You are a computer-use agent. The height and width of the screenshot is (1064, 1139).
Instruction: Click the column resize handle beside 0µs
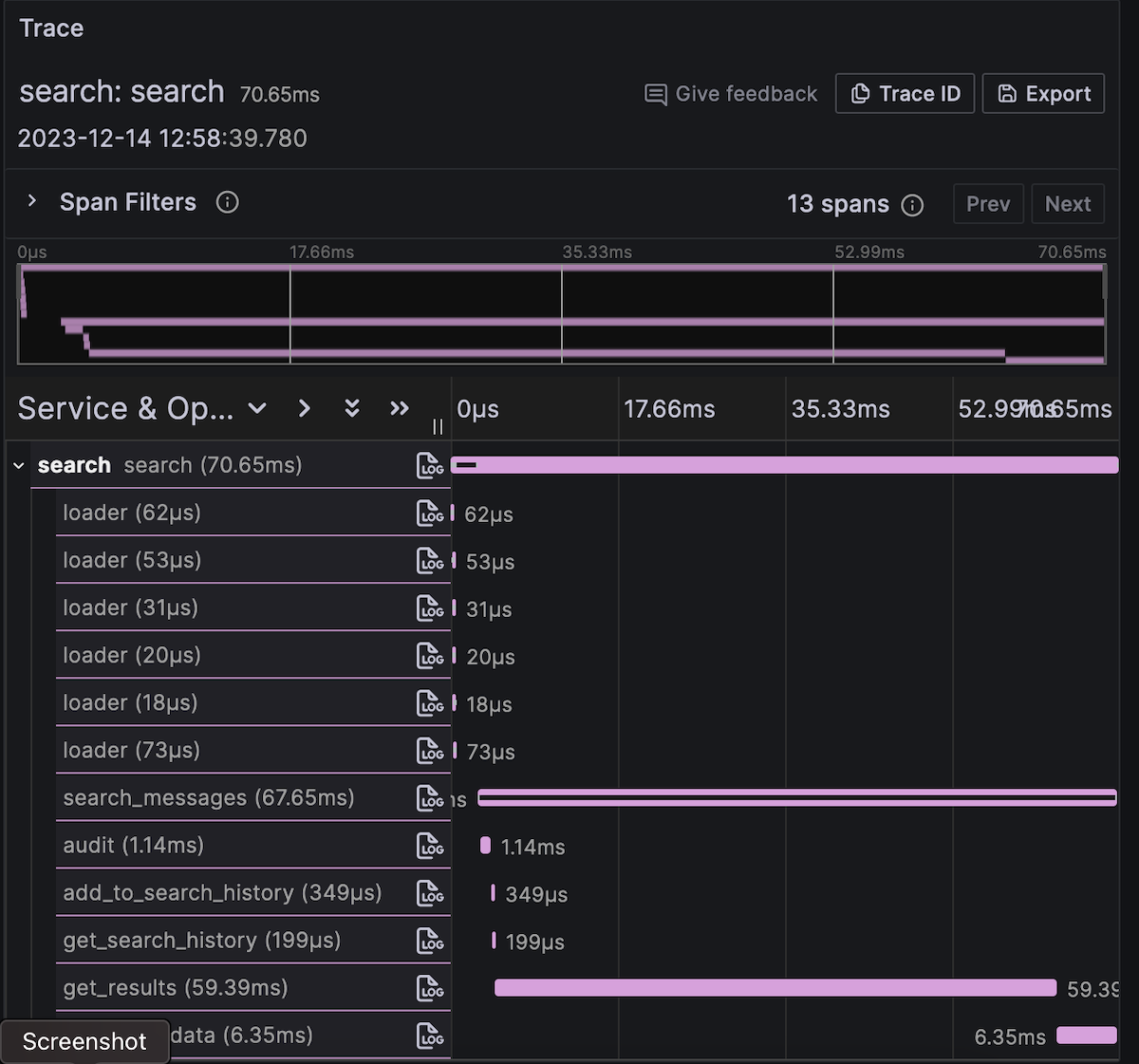pos(438,427)
